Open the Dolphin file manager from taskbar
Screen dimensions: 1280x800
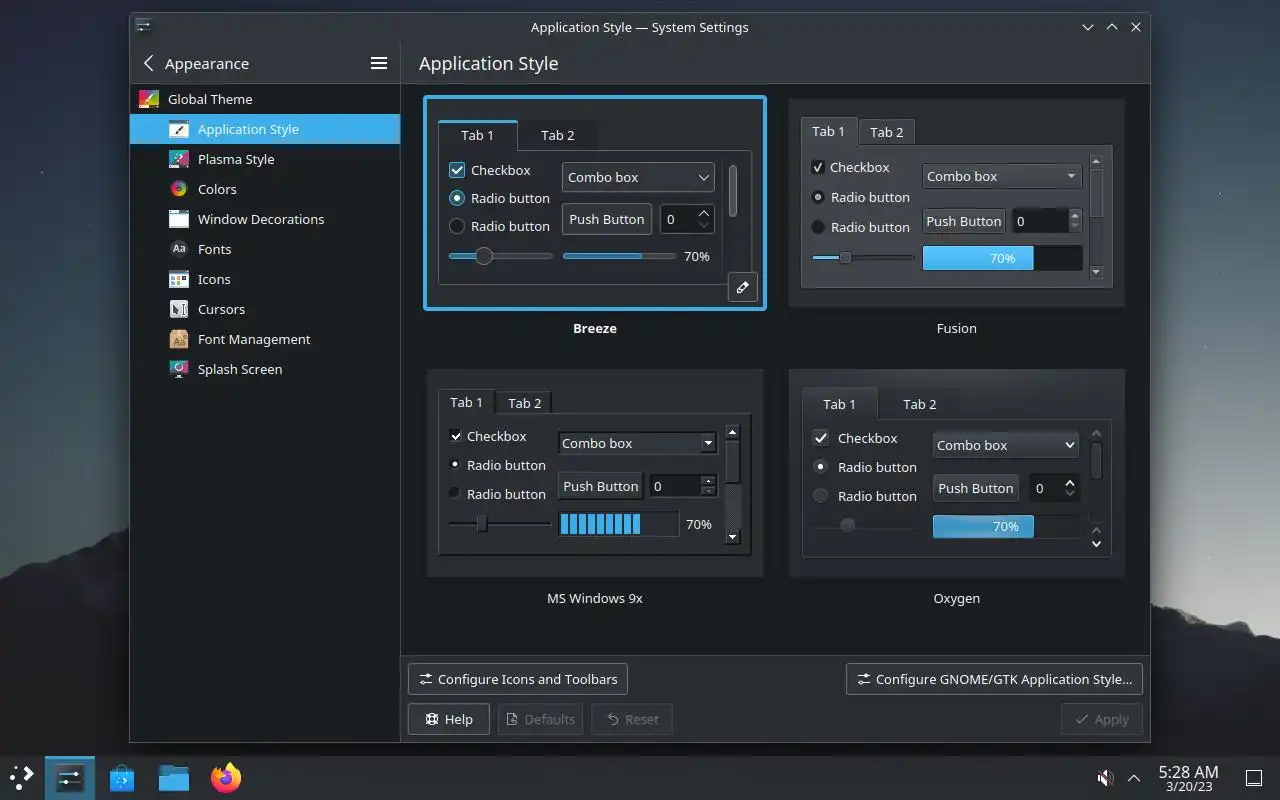click(174, 777)
